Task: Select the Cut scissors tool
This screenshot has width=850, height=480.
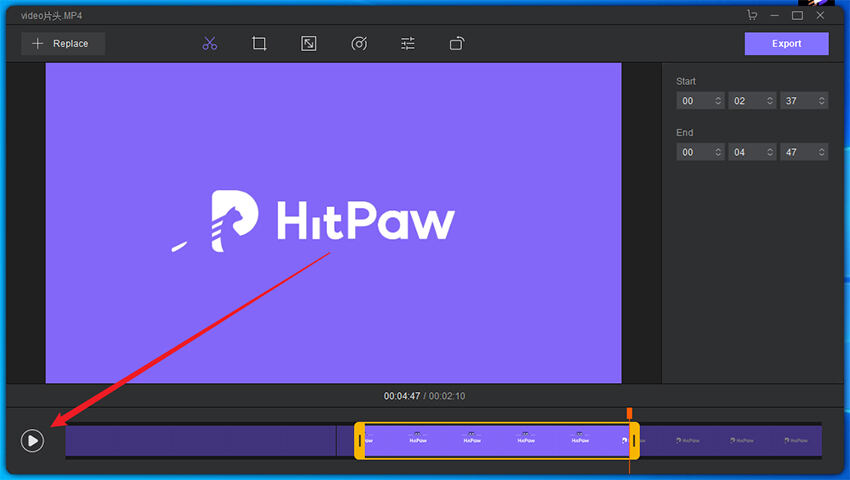Action: (210, 43)
